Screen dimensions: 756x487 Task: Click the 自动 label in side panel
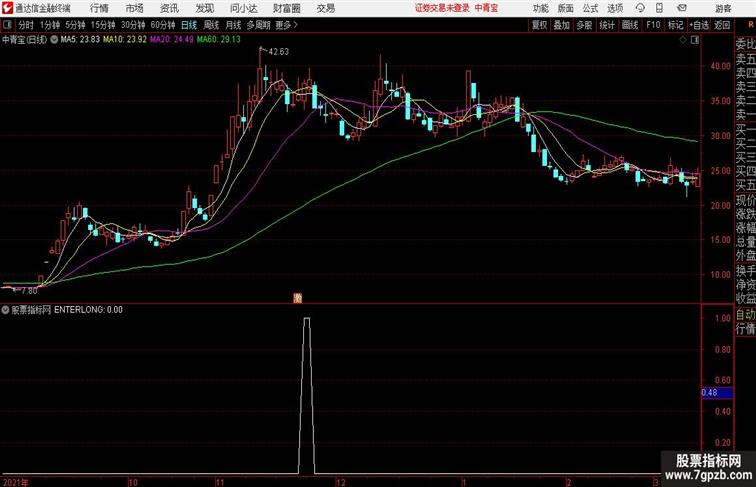click(x=745, y=315)
